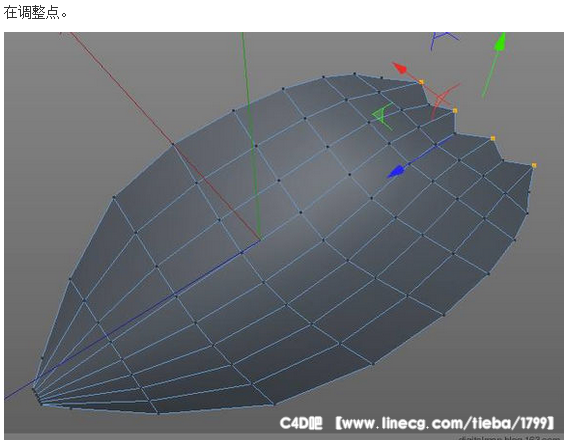Click the text "在调整点。"
This screenshot has height=440, width=580.
click(x=36, y=13)
